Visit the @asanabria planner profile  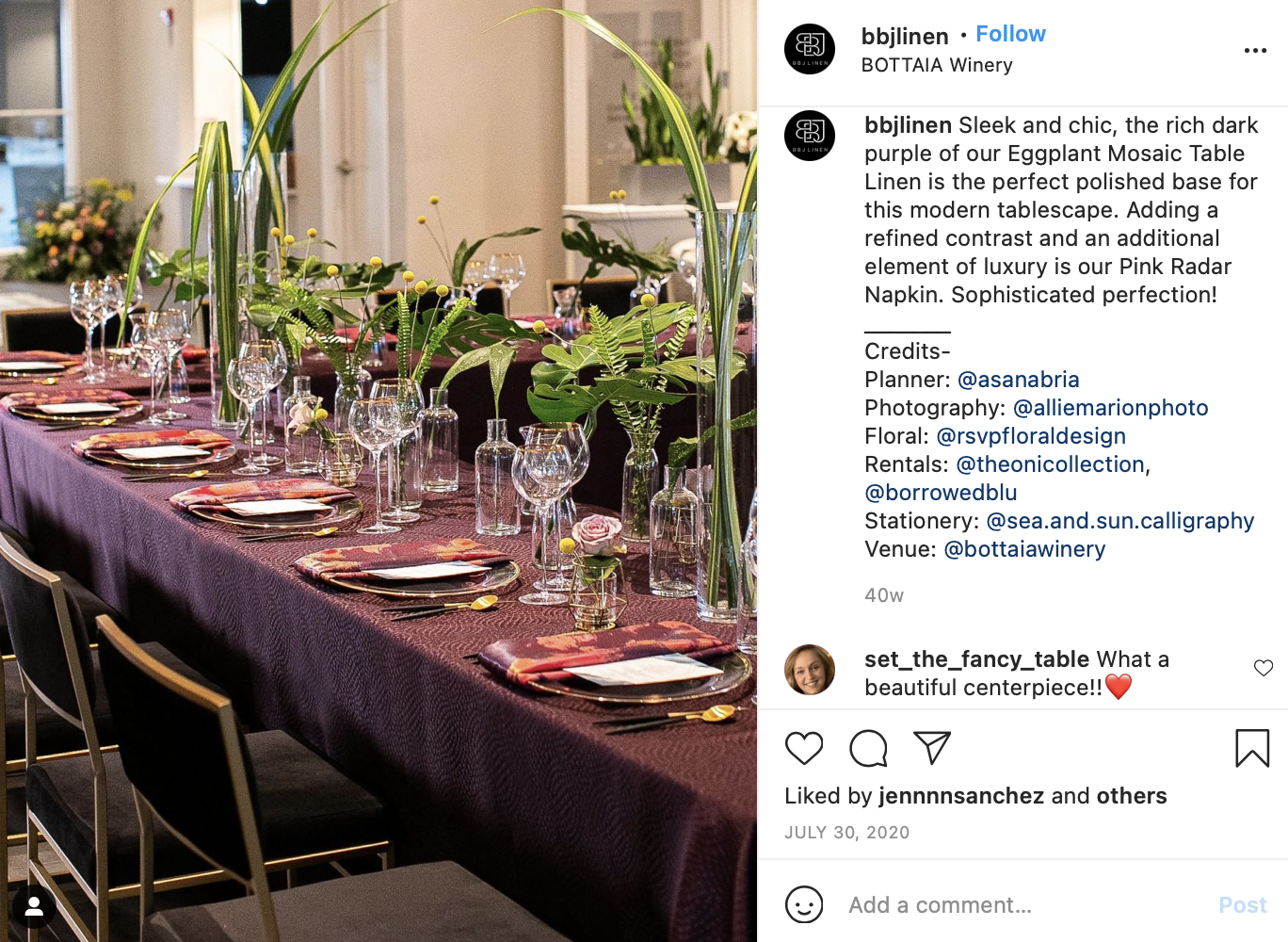coord(1018,380)
